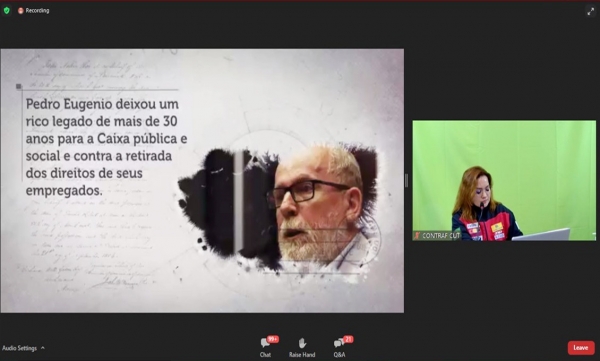This screenshot has height=361, width=600.
Task: Click the logo beside the CONTRAF CUT name
Action: coord(417,235)
